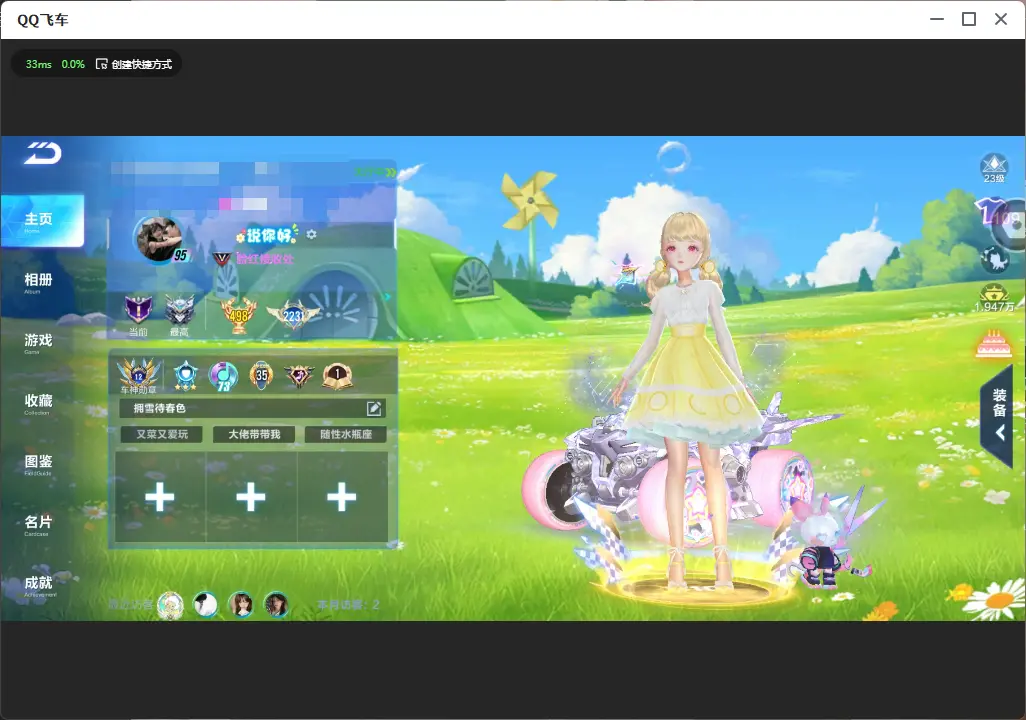Maximize the QQ飞车 window
1026x720 pixels.
tap(969, 19)
